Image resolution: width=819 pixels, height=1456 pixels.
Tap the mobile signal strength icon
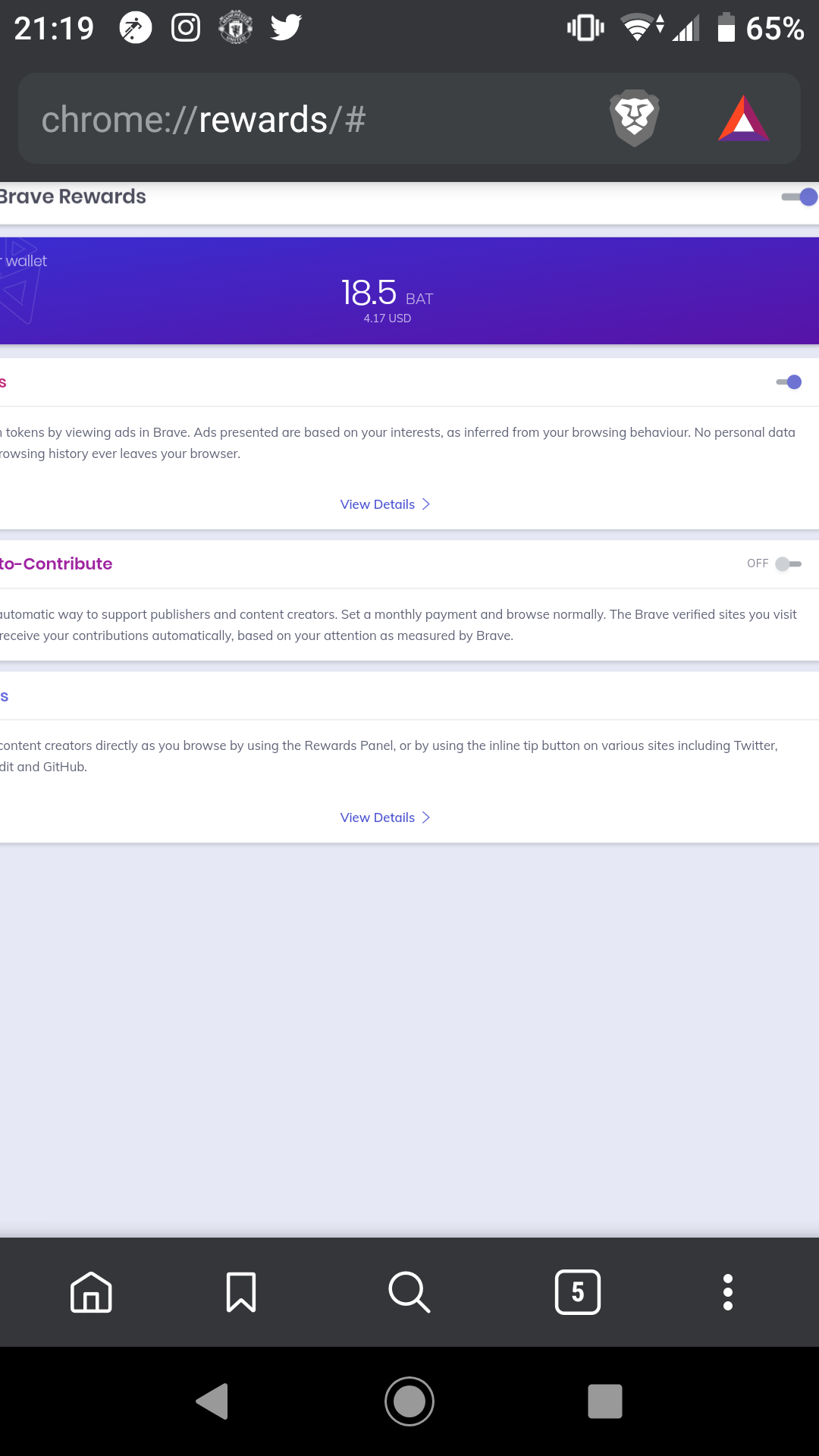(686, 29)
